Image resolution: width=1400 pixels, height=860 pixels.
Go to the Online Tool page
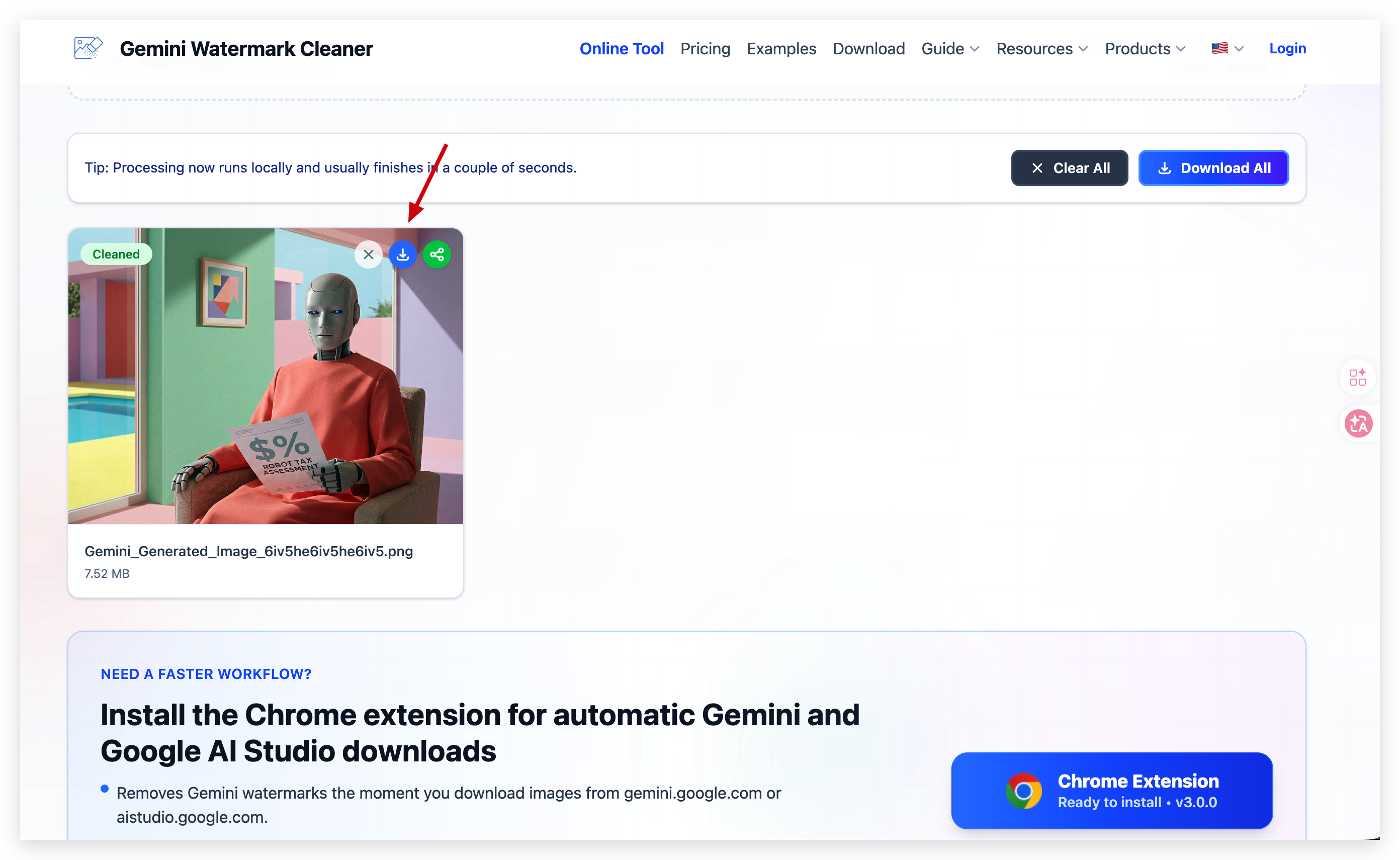point(622,49)
